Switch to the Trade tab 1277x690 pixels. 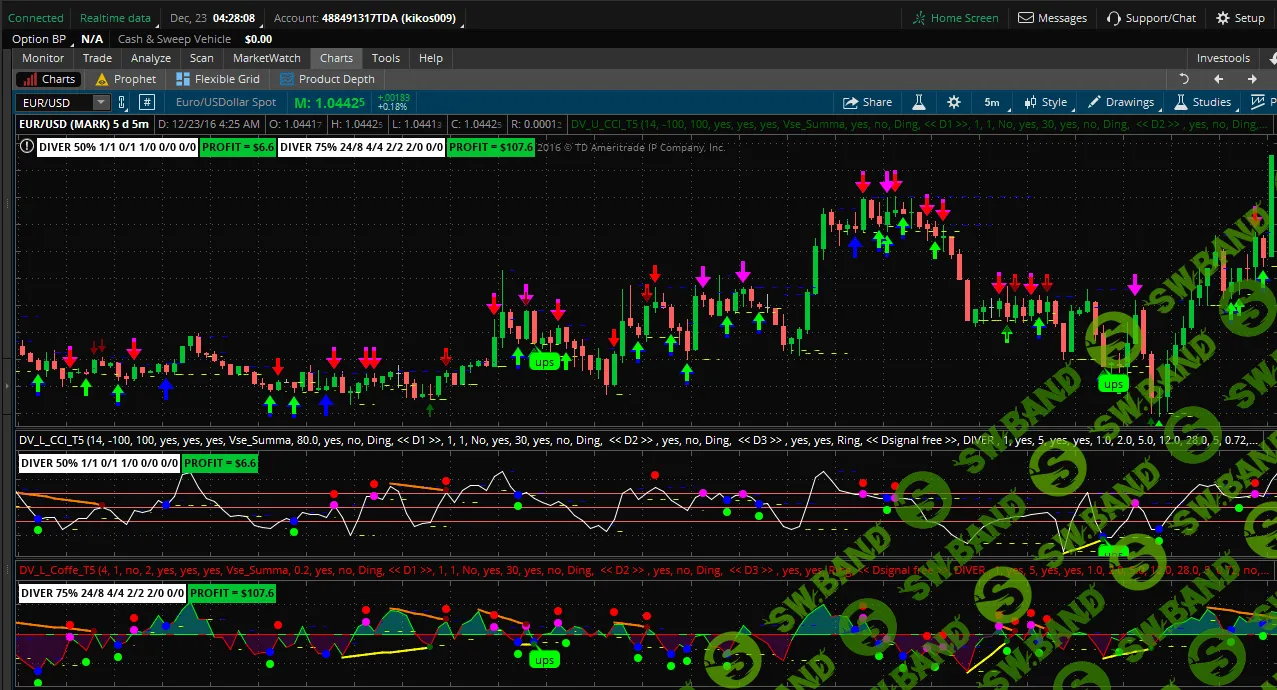97,58
